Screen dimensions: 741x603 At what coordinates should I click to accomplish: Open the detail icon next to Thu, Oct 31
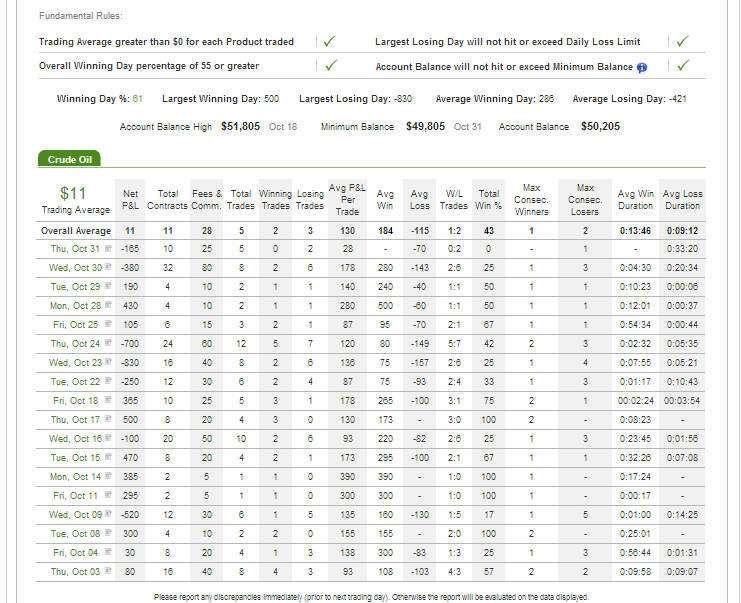[108, 249]
